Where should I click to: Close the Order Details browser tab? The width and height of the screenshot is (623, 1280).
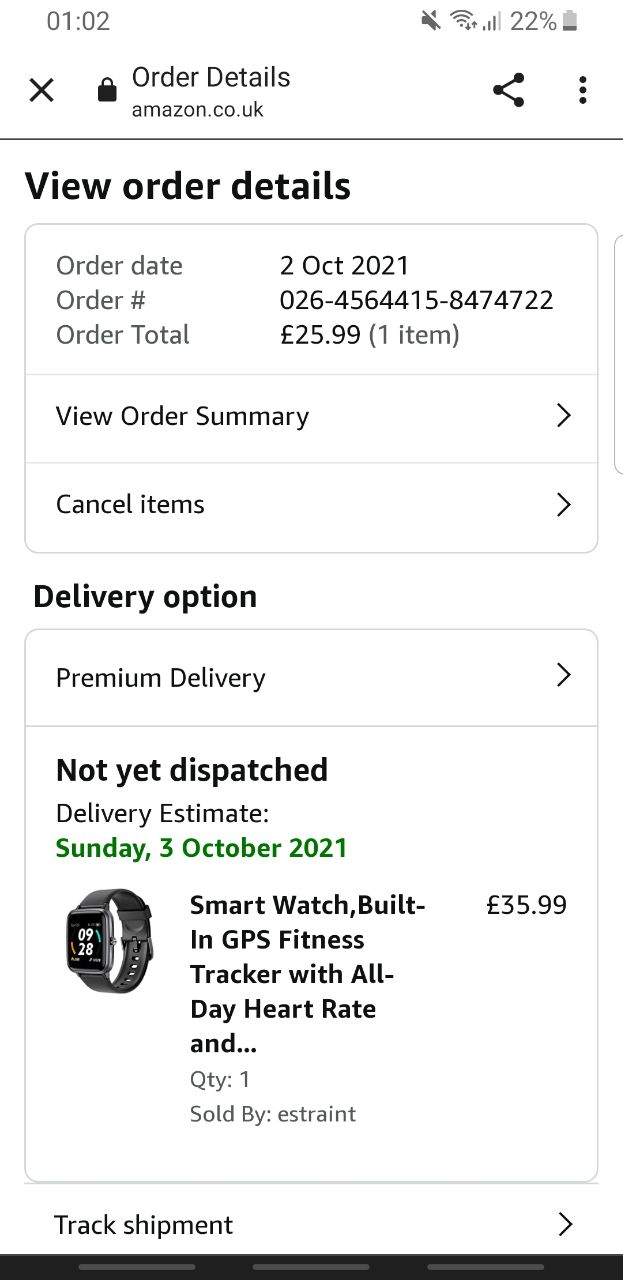point(41,91)
